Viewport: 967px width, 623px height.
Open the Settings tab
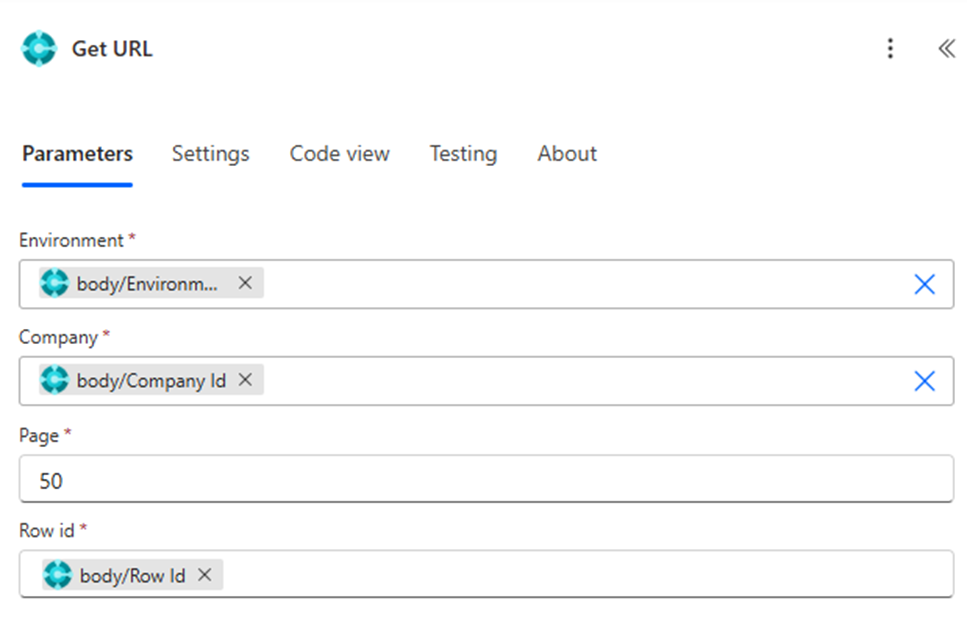(x=210, y=154)
